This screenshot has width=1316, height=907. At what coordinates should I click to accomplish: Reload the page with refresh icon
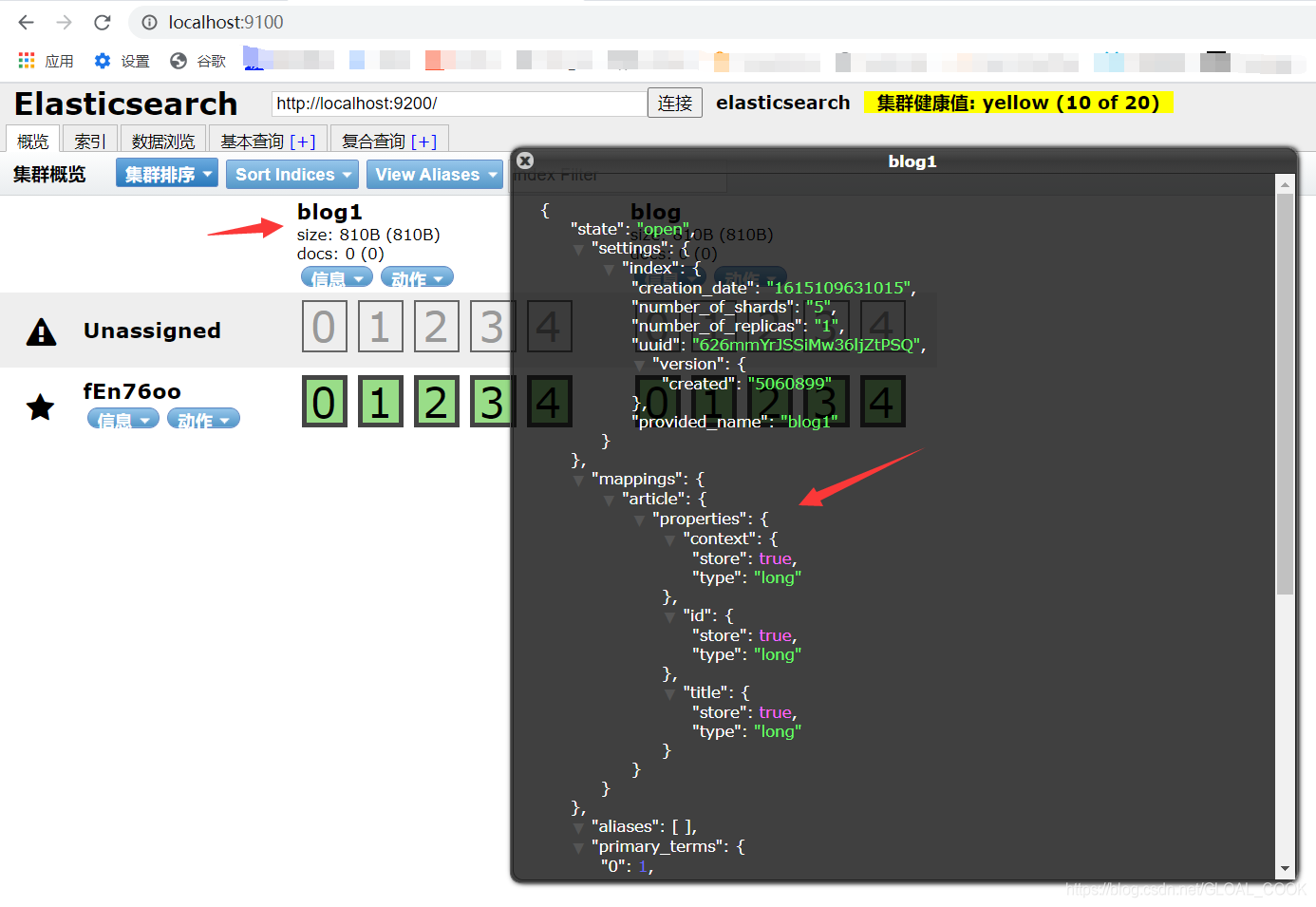(x=103, y=22)
